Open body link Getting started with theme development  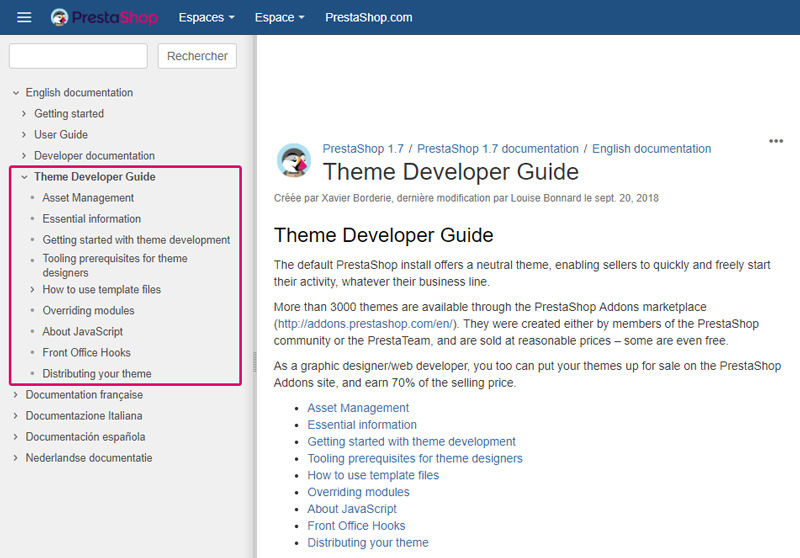pos(411,442)
